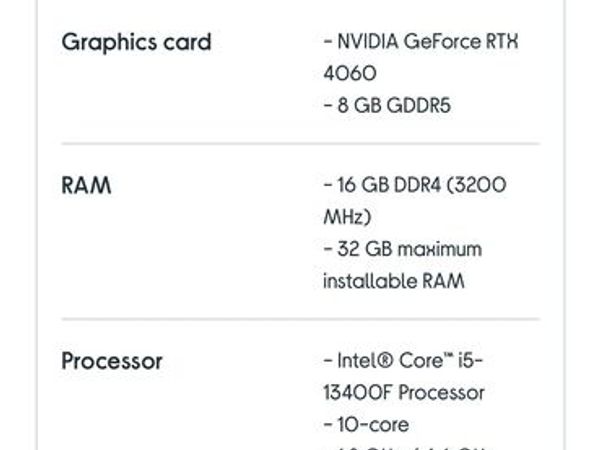The width and height of the screenshot is (600, 450).
Task: Click the Processor row label
Action: tap(112, 361)
